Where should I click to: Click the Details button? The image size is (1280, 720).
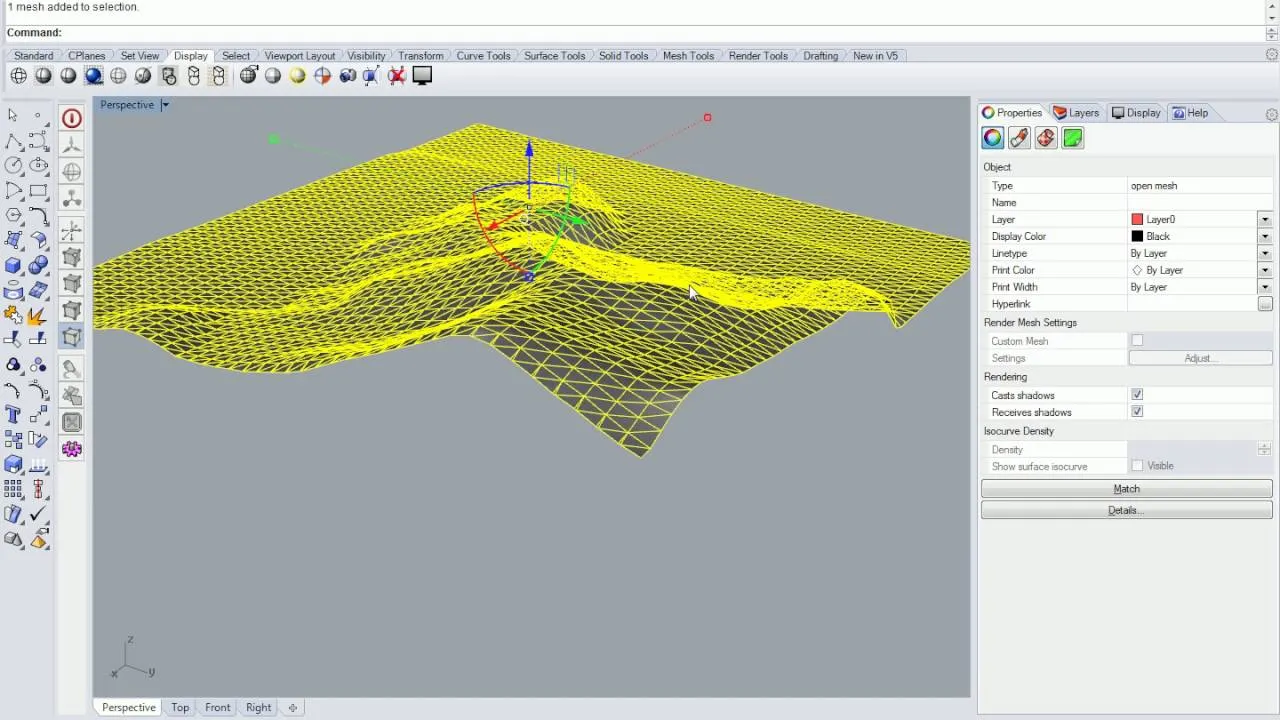pyautogui.click(x=1126, y=510)
